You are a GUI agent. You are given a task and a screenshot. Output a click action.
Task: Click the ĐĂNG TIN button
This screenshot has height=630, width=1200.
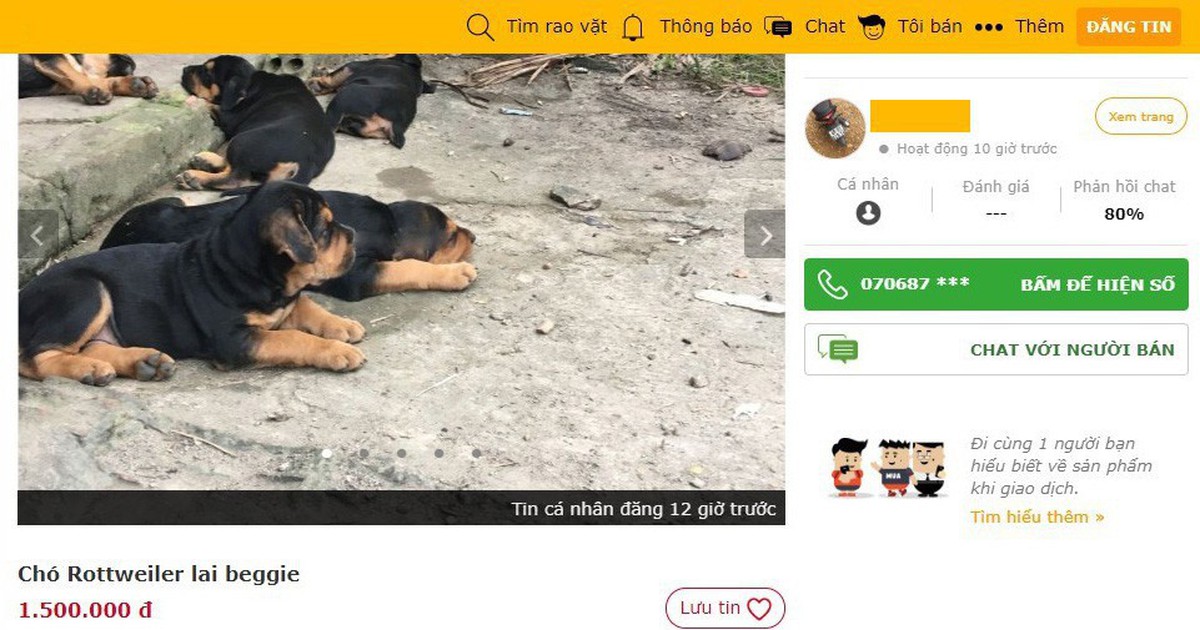click(x=1129, y=27)
